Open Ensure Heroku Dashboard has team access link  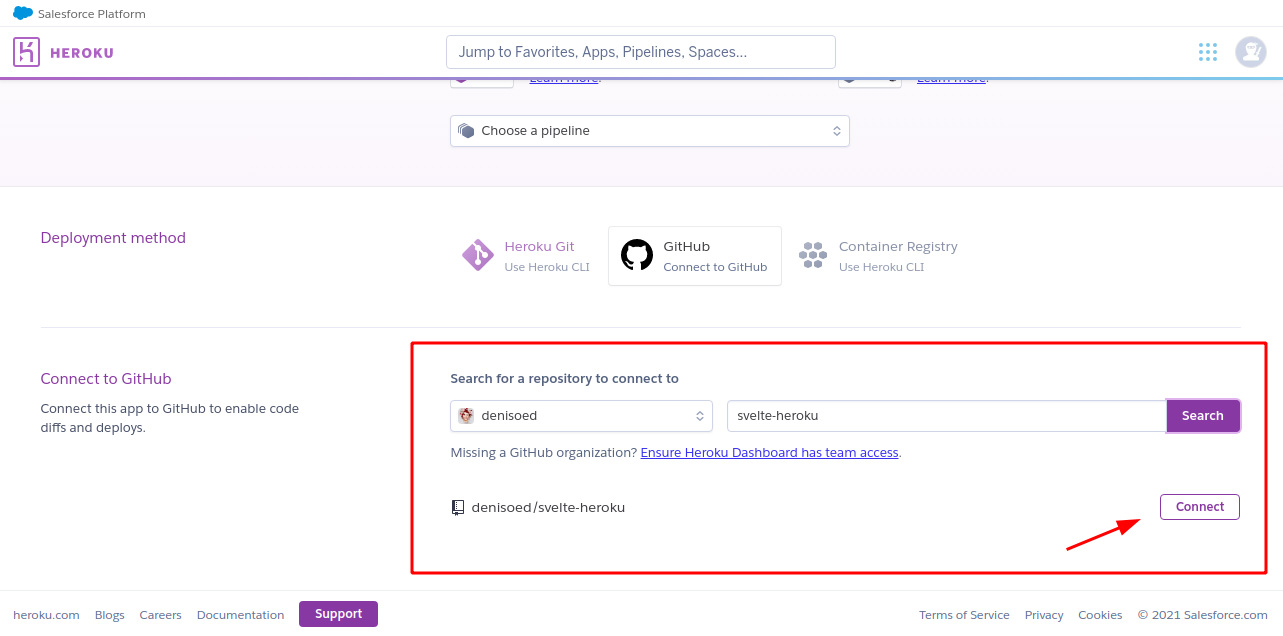coord(769,453)
